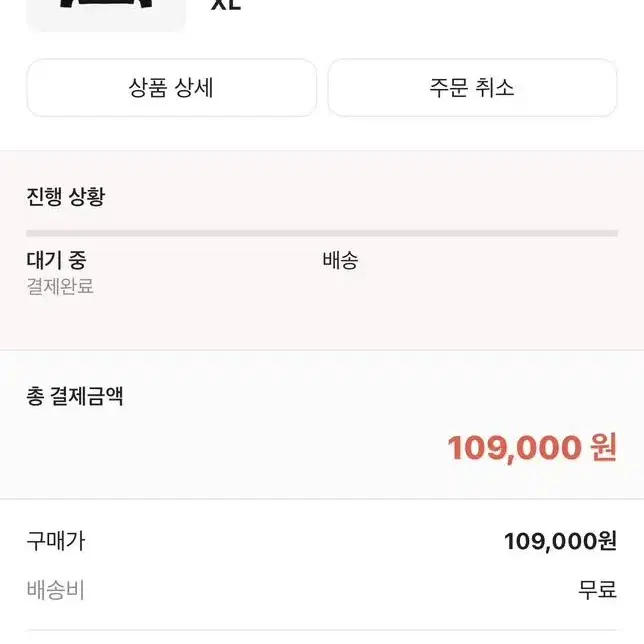Tap the 주문 취소 button
Viewport: 644px width, 644px height.
pyautogui.click(x=472, y=88)
